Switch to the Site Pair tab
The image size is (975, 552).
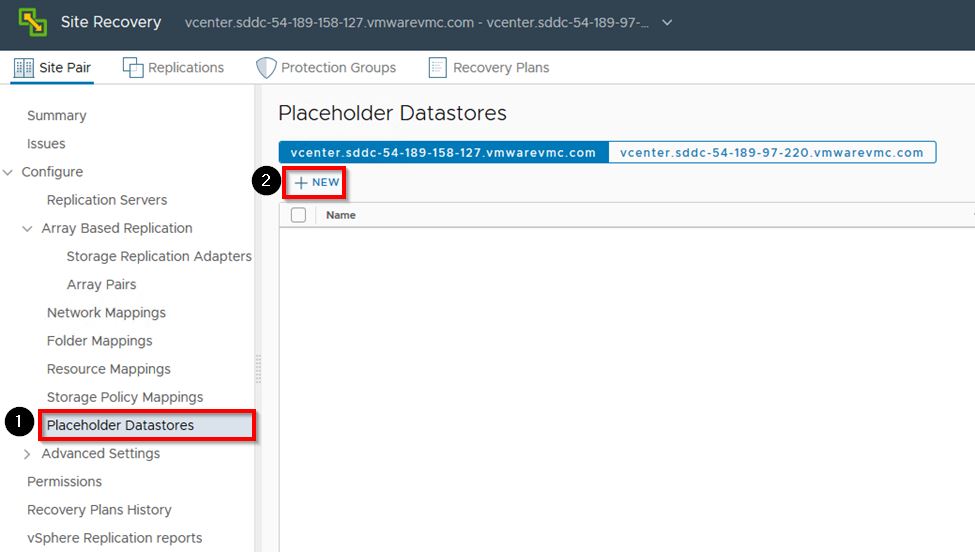(x=52, y=68)
